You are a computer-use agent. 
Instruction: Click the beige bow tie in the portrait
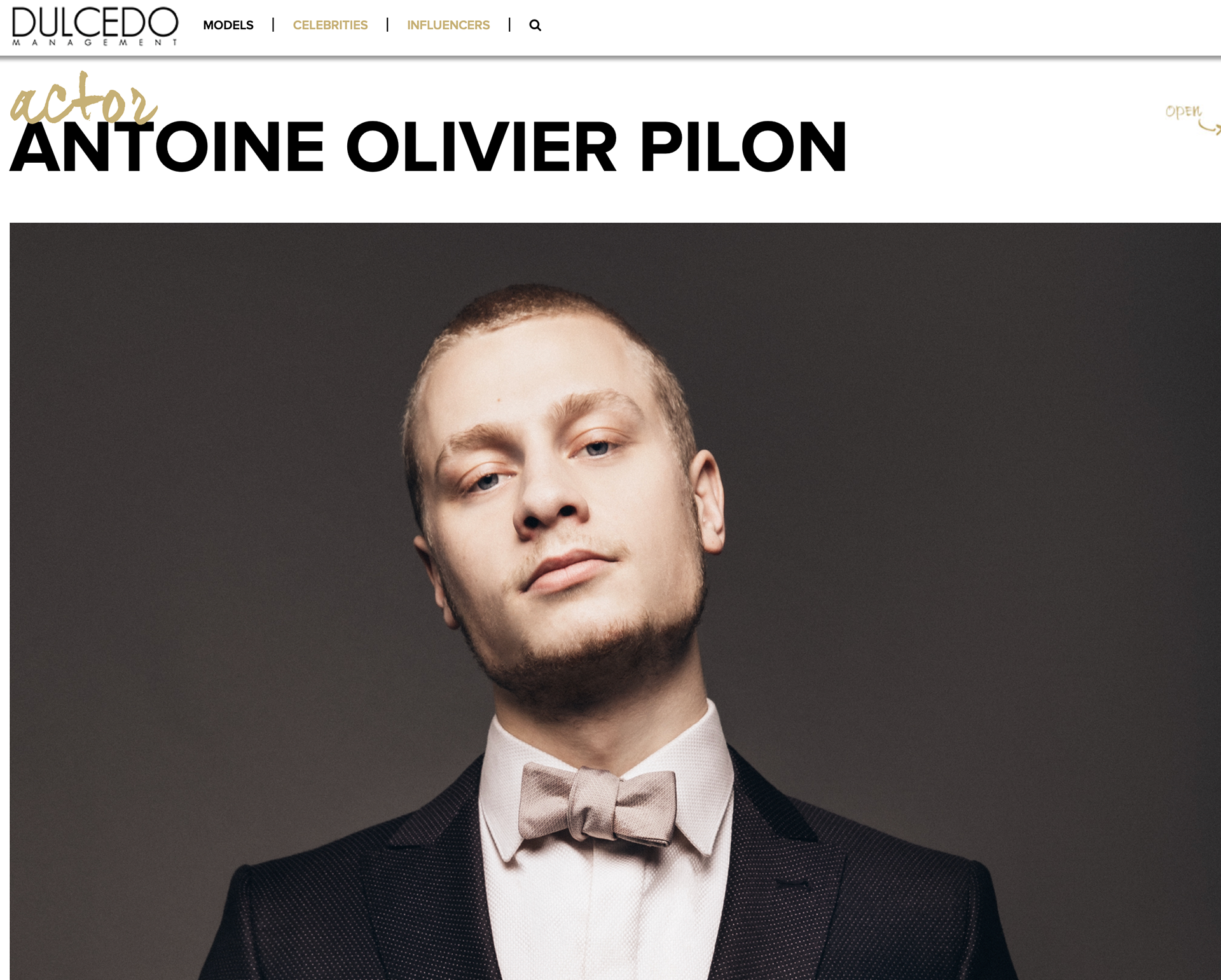pyautogui.click(x=597, y=804)
